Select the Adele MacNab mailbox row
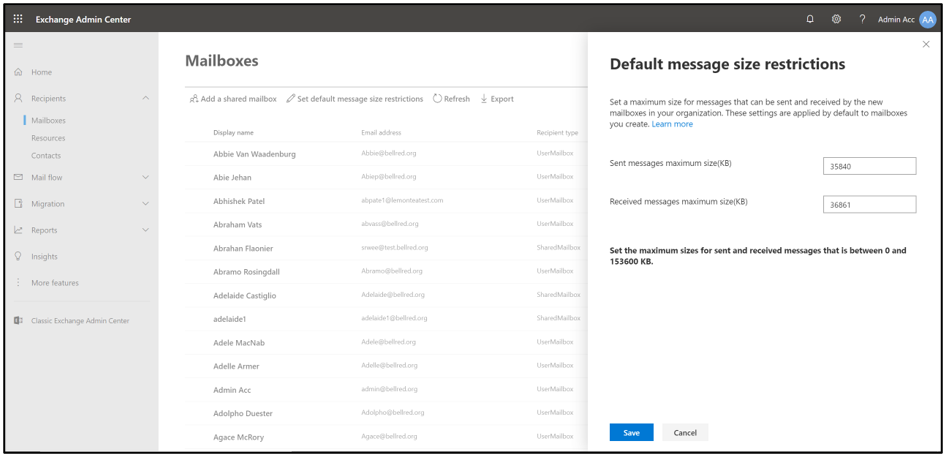947x460 pixels. coord(387,342)
